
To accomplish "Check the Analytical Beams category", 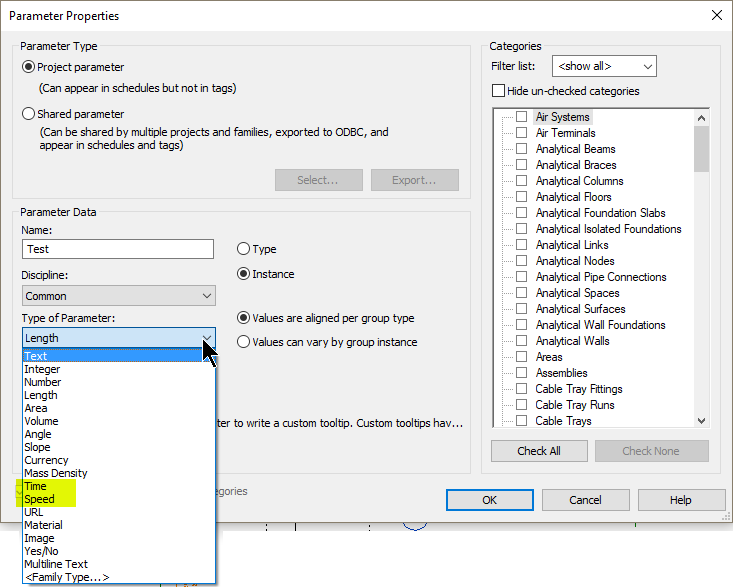I will (x=521, y=149).
